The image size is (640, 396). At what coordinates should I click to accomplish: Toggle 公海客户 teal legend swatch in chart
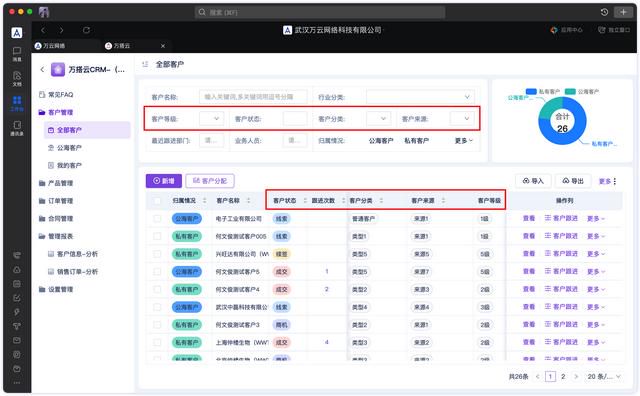coord(570,91)
